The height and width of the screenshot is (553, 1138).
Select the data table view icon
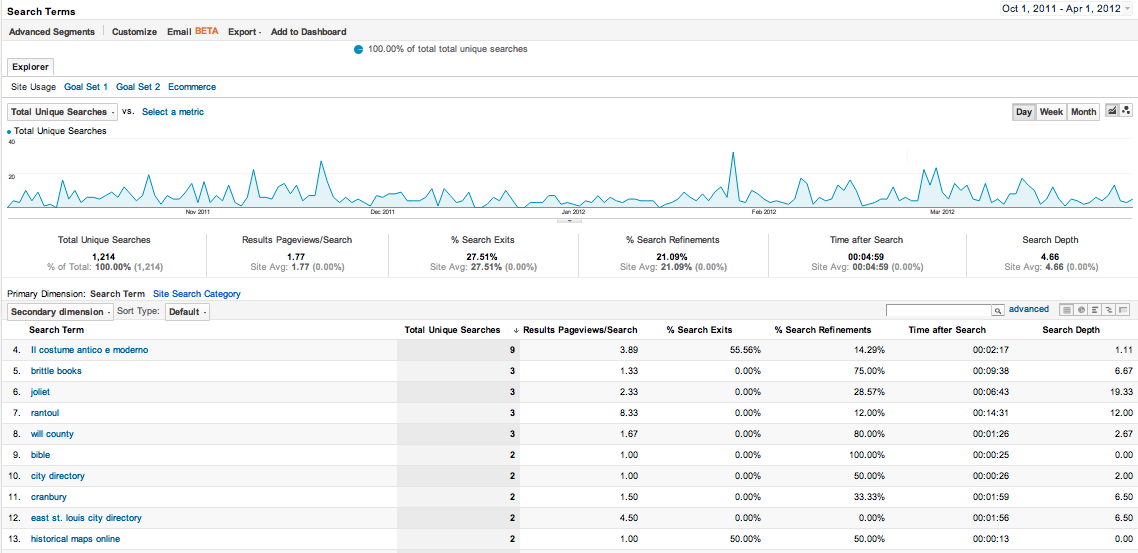click(x=1067, y=311)
